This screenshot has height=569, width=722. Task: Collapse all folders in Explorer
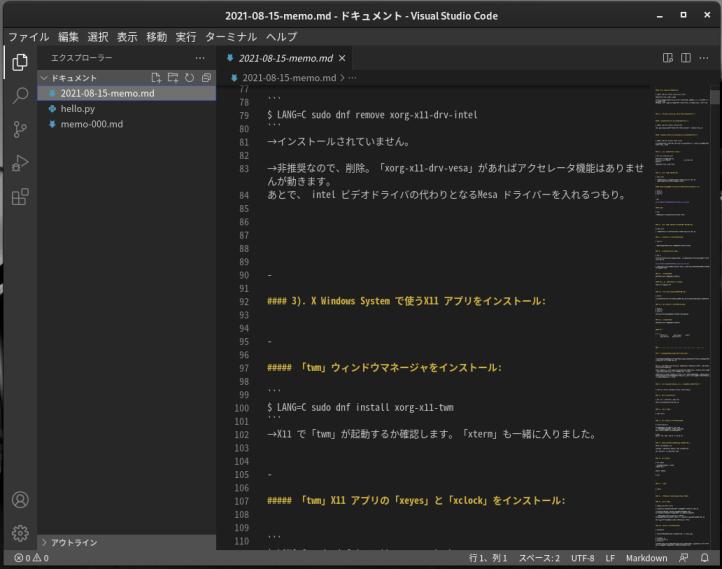[206, 77]
